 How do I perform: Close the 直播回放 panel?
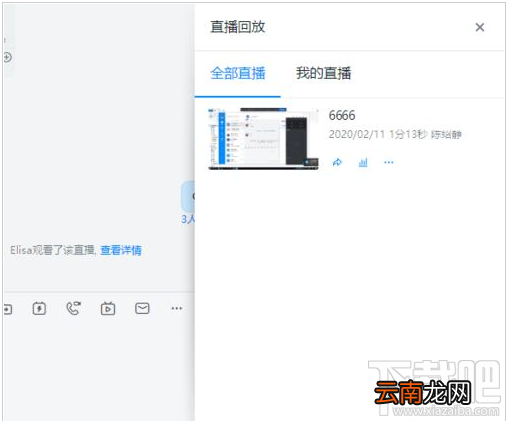pos(480,27)
